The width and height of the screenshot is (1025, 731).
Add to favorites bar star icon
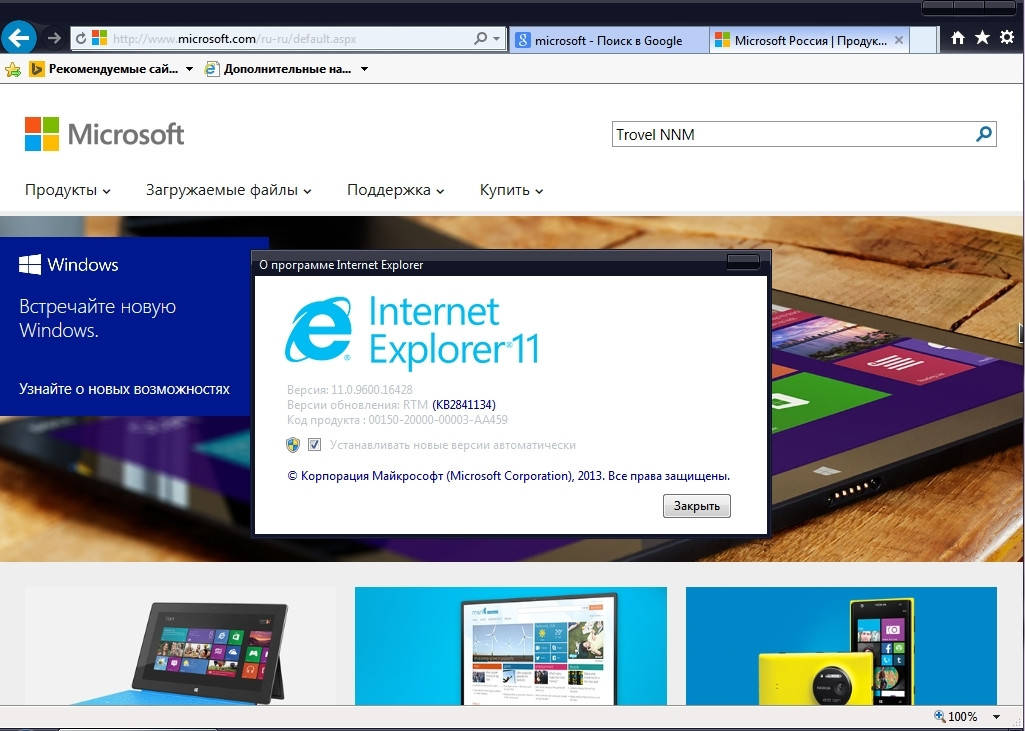click(x=12, y=69)
